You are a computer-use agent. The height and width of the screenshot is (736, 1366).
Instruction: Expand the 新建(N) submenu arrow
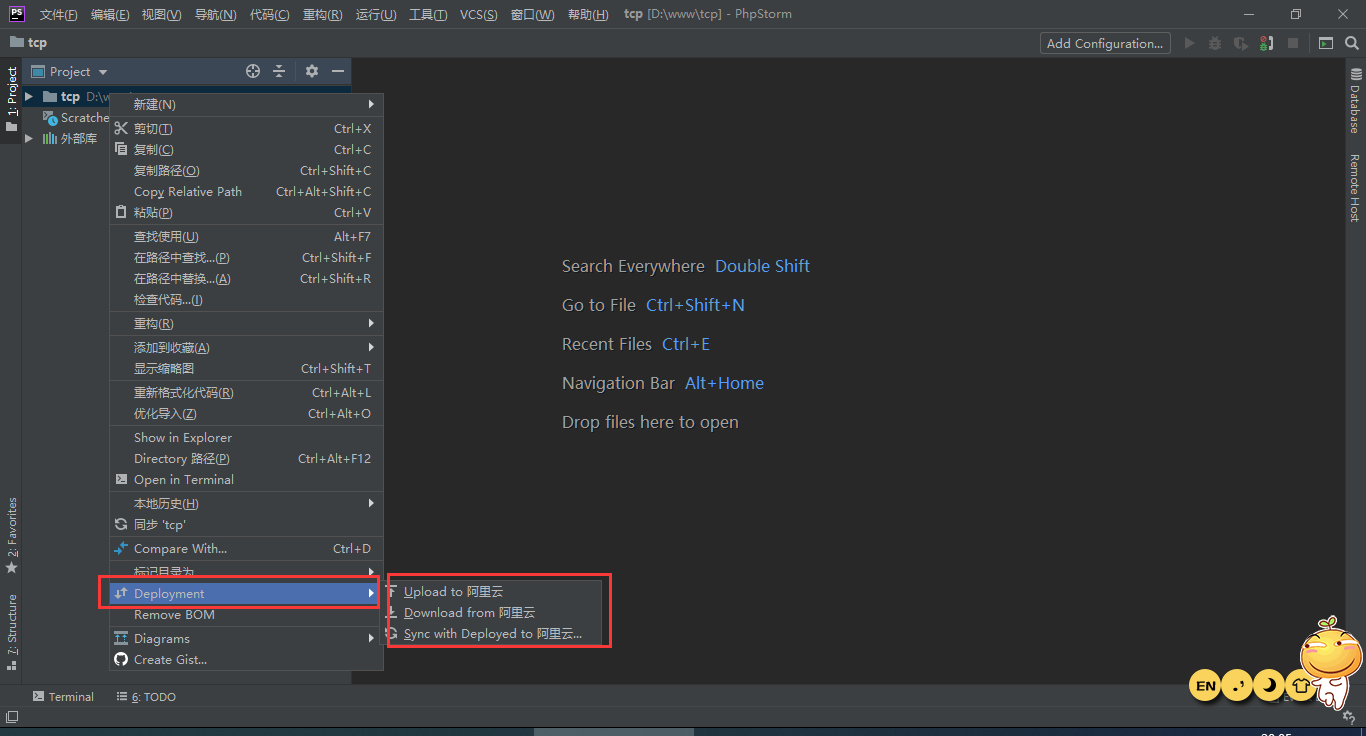click(371, 104)
